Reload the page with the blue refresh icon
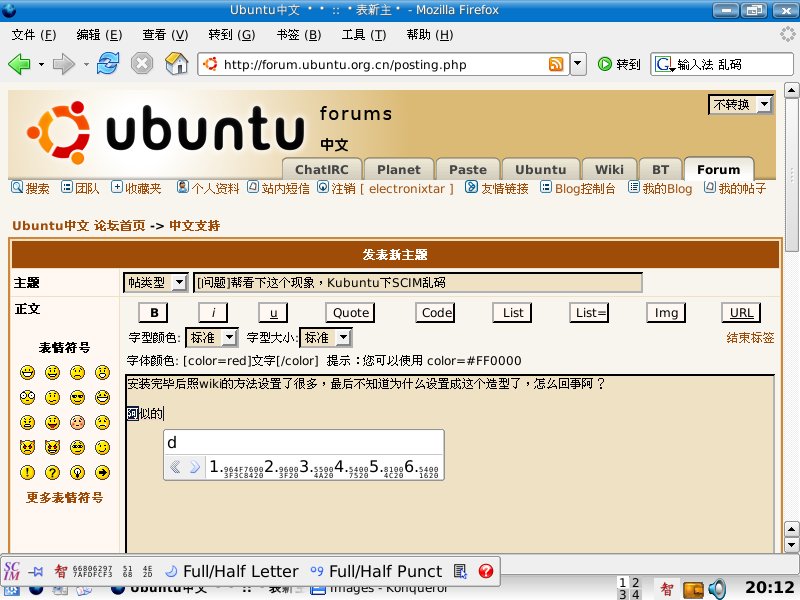This screenshot has height=600, width=800. pos(108,64)
